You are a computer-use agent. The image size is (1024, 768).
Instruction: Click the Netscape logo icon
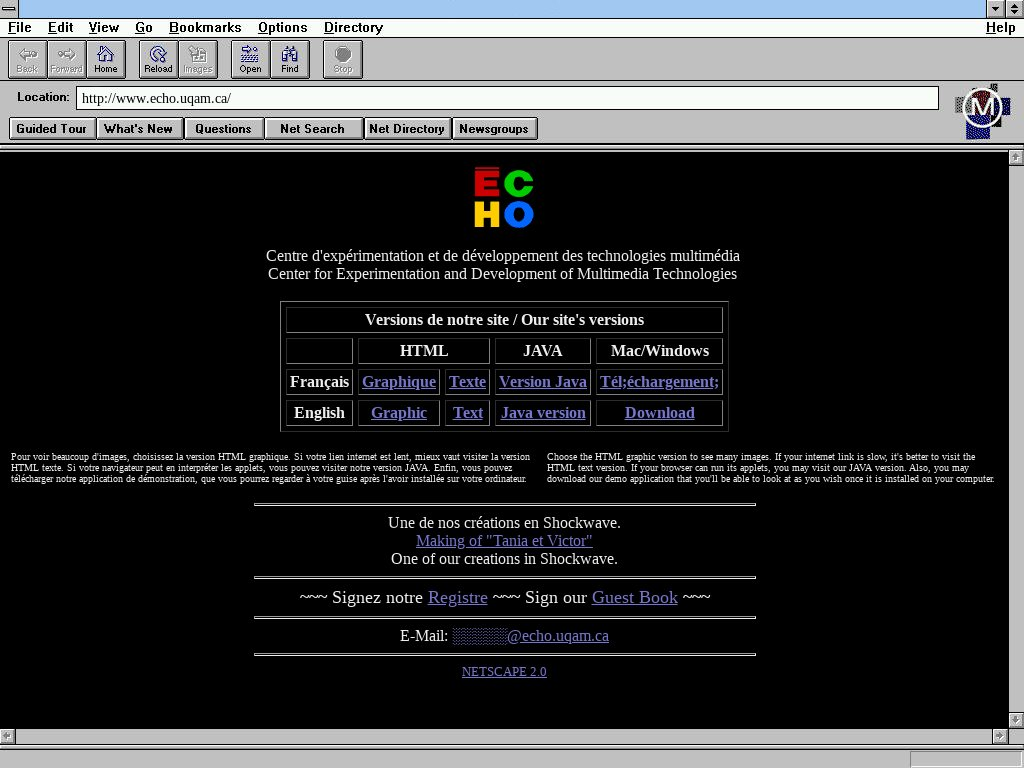tap(982, 110)
